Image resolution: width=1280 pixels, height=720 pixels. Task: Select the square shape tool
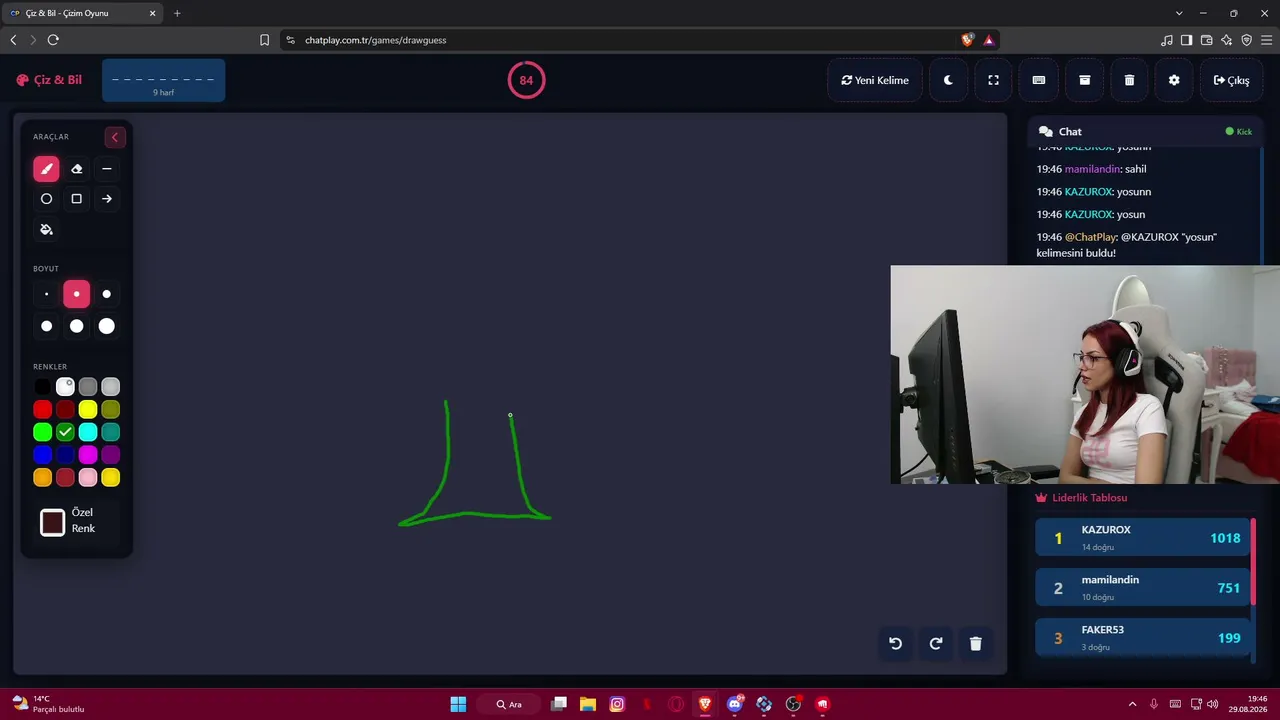(76, 199)
